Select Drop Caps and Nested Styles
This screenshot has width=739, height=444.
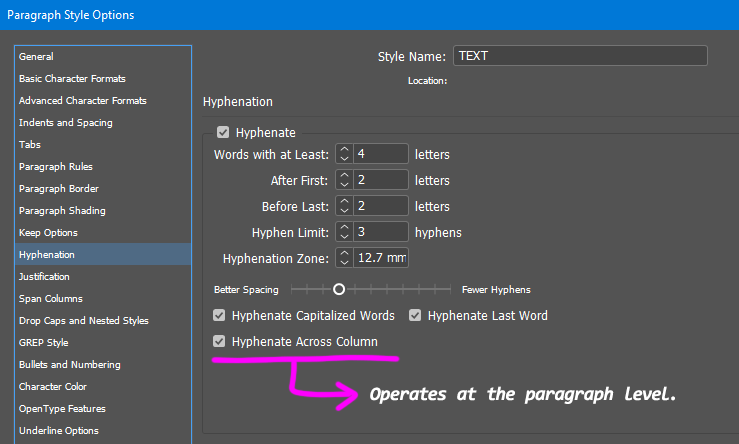(x=83, y=321)
